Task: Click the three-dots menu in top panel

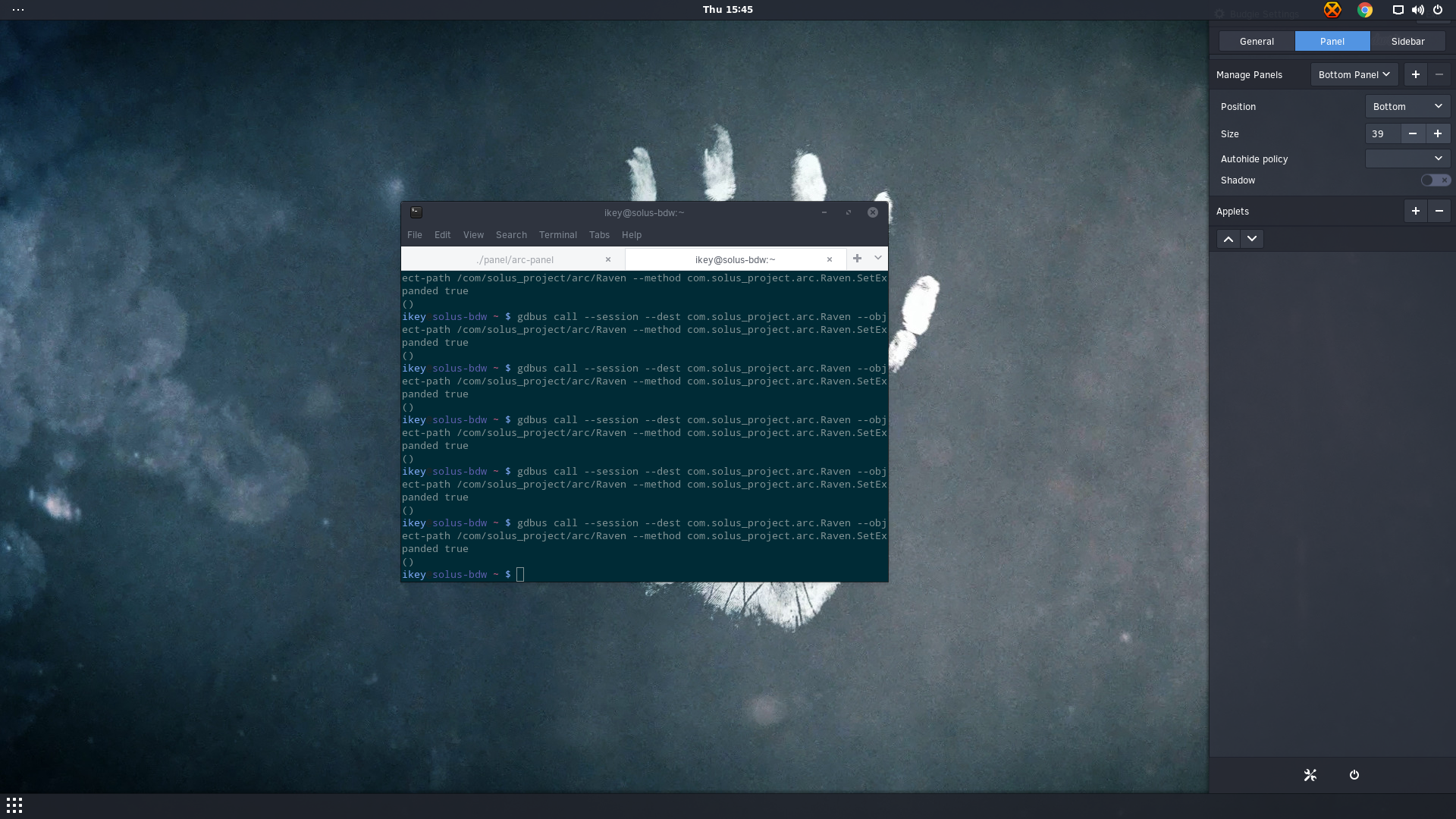Action: click(18, 10)
